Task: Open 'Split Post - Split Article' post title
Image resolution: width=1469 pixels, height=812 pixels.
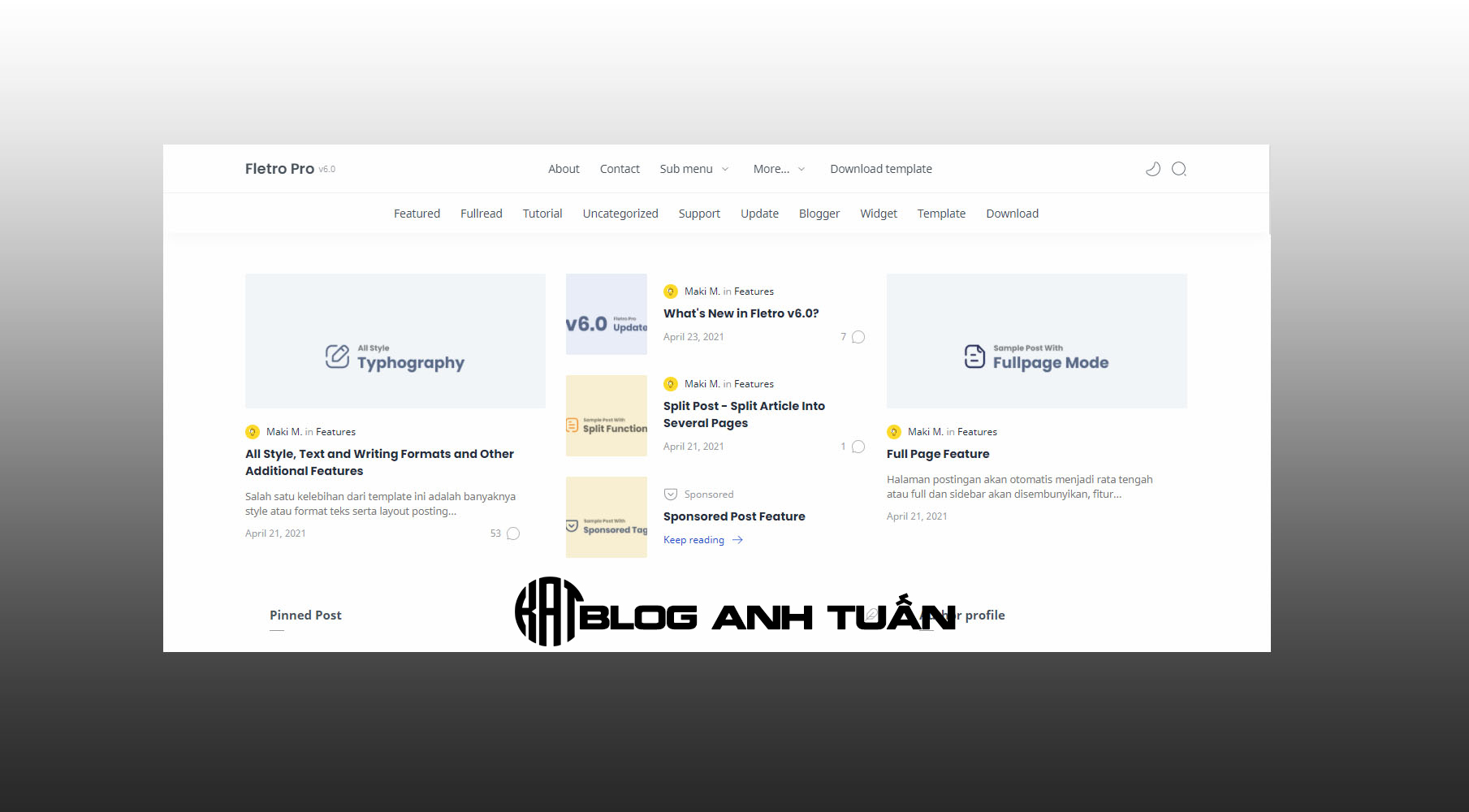Action: (x=744, y=414)
